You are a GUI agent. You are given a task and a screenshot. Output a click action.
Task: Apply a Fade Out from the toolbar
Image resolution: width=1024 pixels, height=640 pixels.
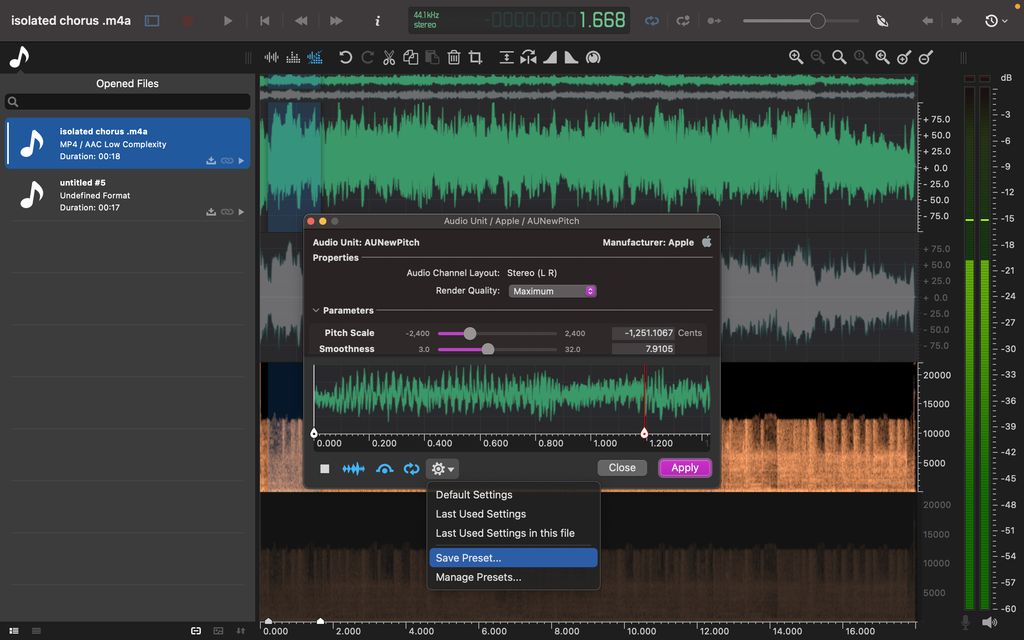(x=571, y=57)
